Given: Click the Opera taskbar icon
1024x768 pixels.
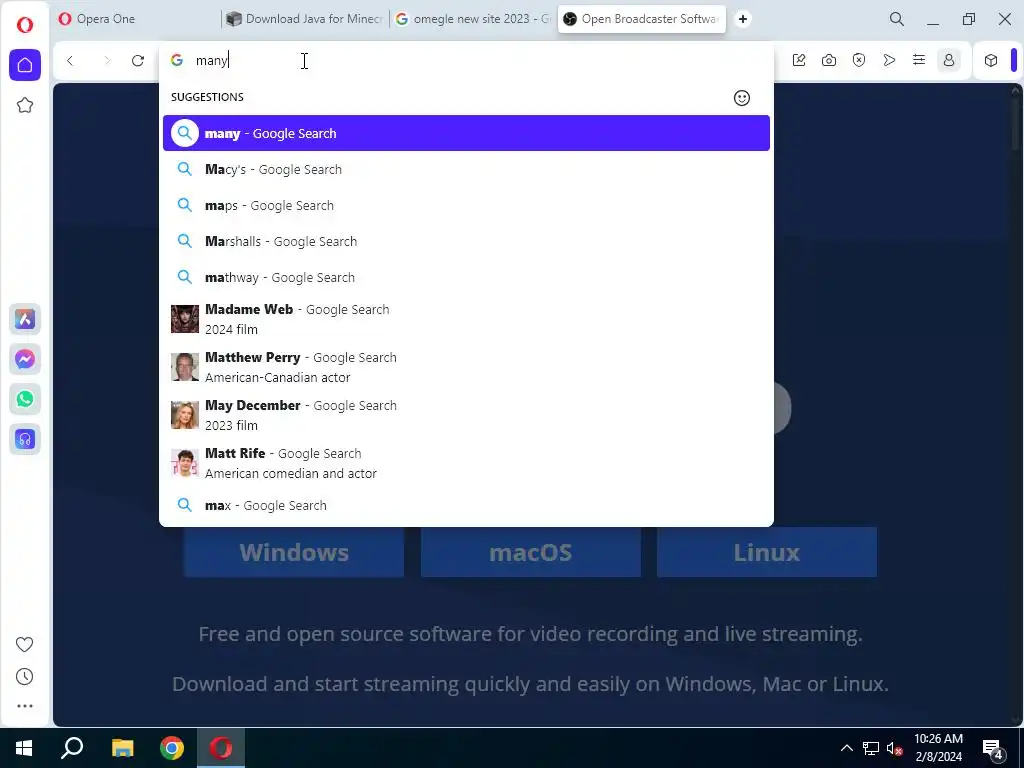Looking at the screenshot, I should point(221,748).
